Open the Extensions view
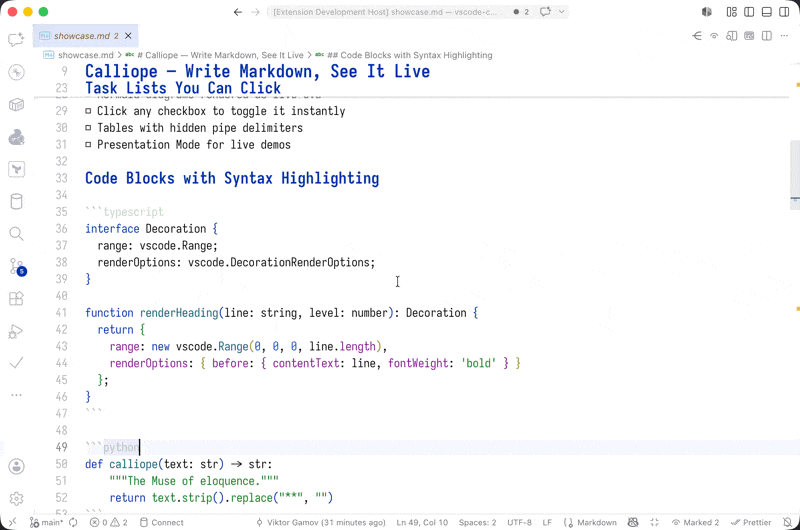This screenshot has height=530, width=800. click(x=16, y=298)
